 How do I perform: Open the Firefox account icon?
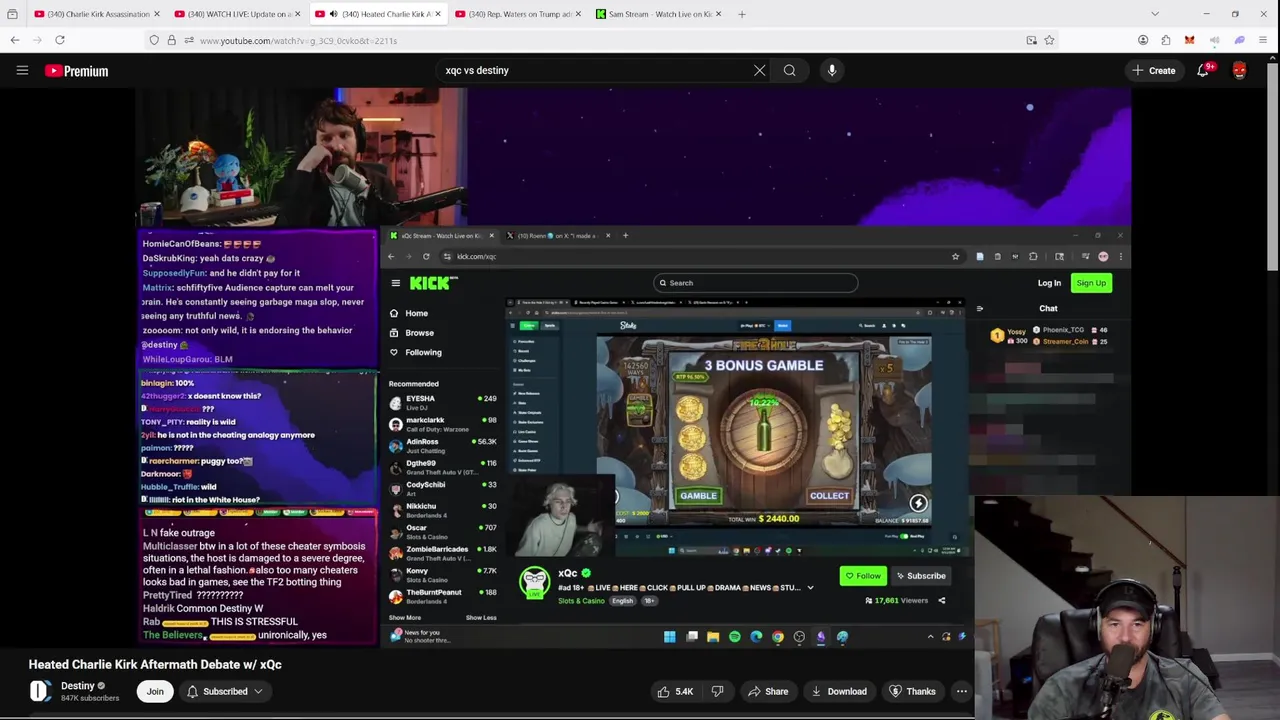(x=1143, y=40)
